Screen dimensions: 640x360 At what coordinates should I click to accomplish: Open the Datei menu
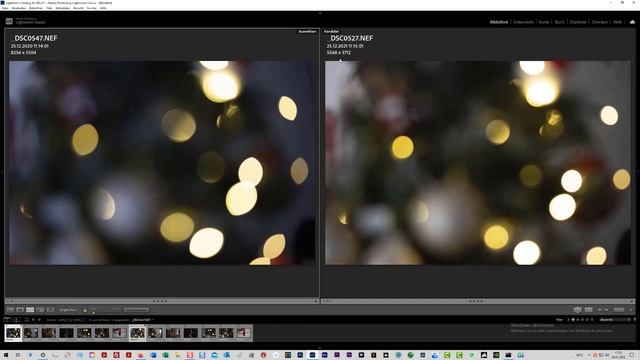pyautogui.click(x=5, y=8)
